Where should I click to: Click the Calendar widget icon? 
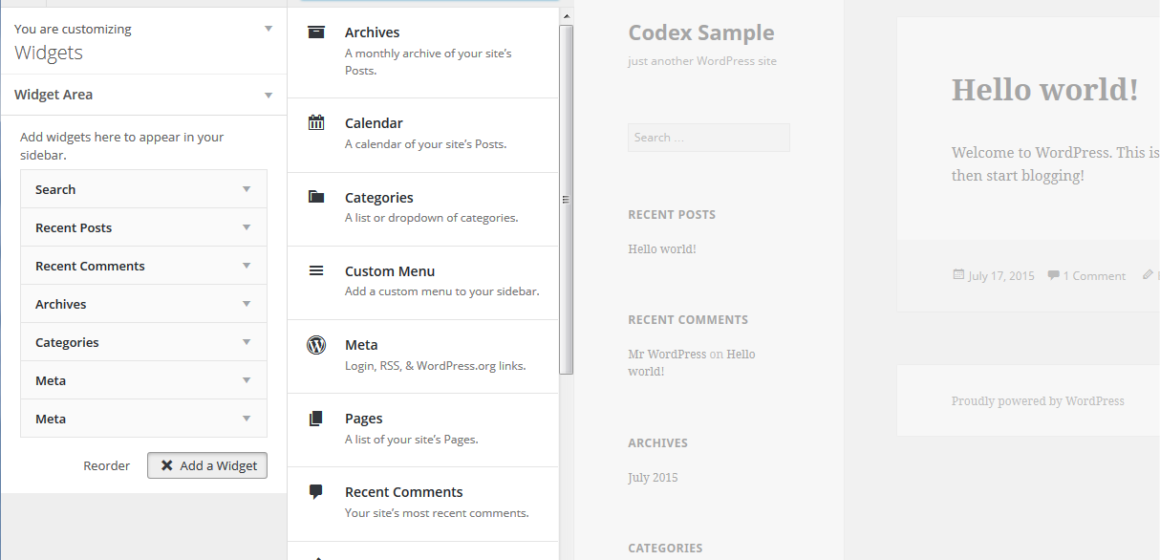(317, 122)
